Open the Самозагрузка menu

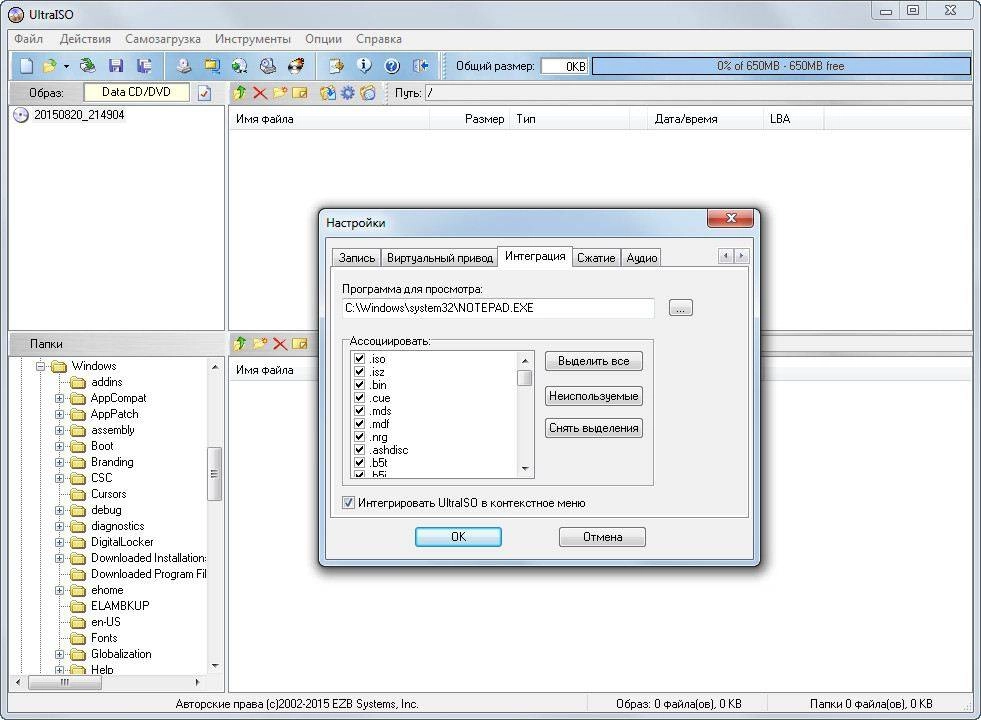pos(163,39)
